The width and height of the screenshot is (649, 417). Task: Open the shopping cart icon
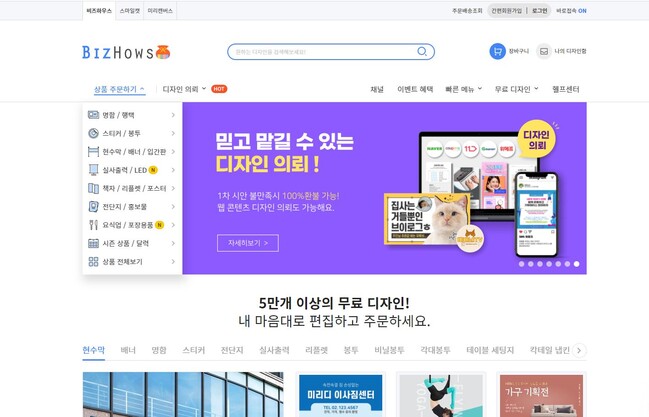(x=498, y=51)
